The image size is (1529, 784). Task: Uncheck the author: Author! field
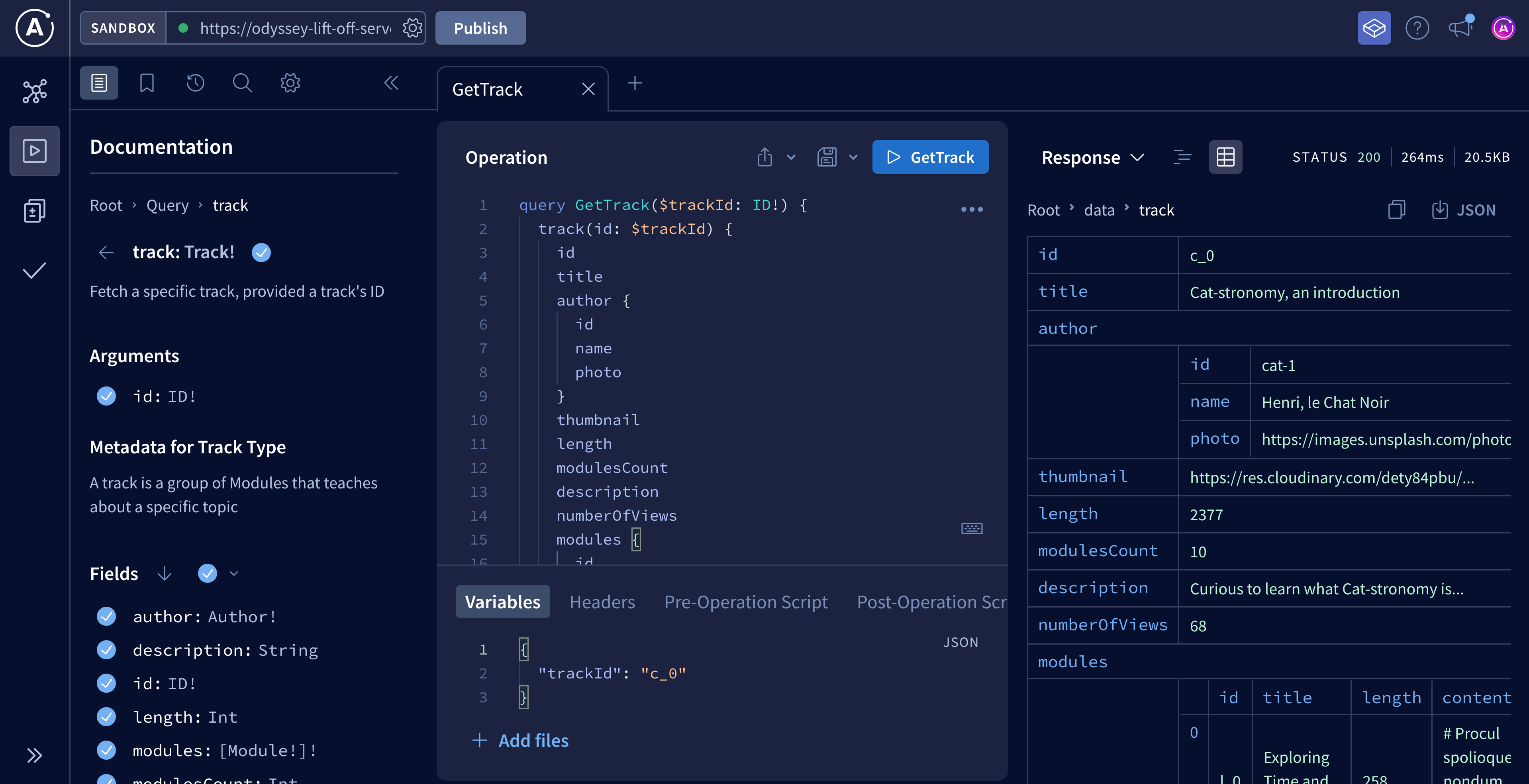[106, 617]
